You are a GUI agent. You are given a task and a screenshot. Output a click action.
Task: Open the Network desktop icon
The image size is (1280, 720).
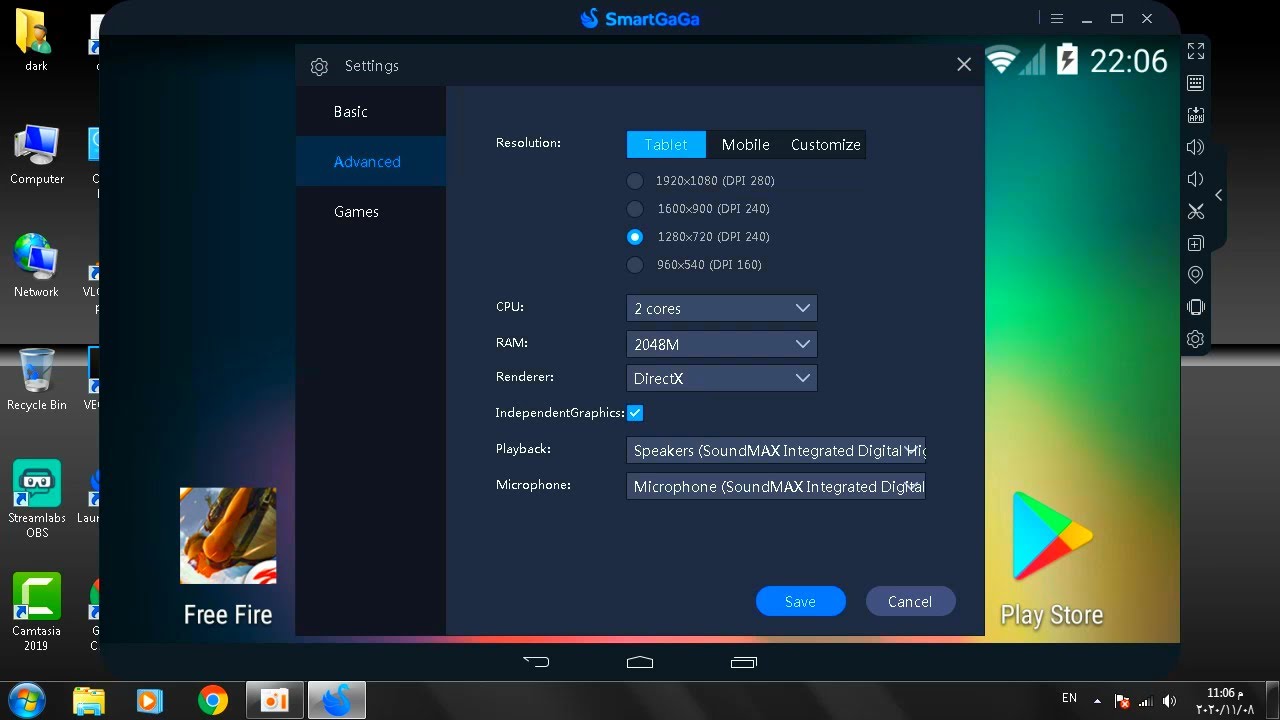(37, 266)
